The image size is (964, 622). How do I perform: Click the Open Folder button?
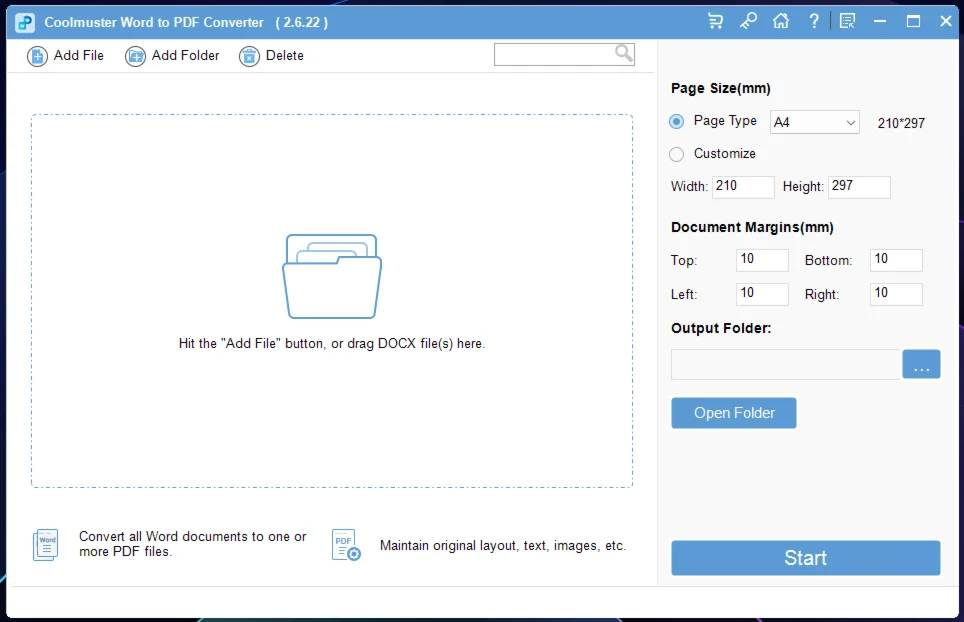point(734,413)
